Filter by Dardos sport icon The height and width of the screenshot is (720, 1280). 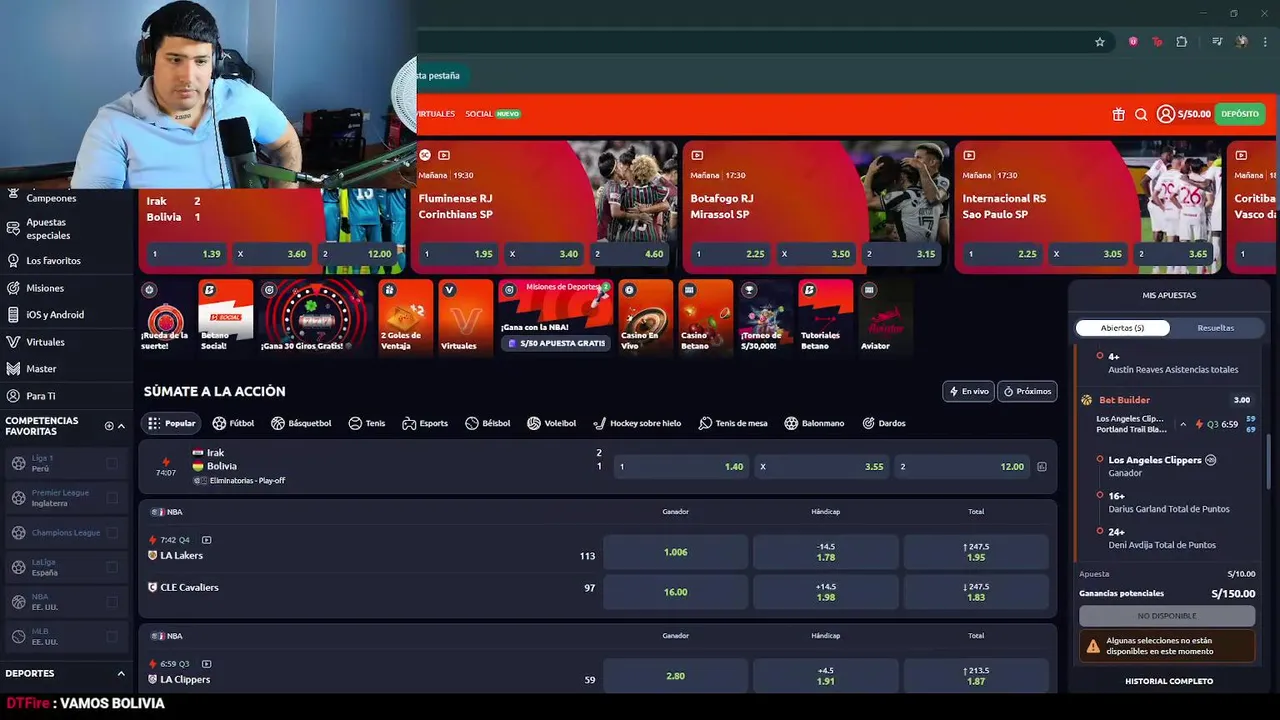click(883, 423)
